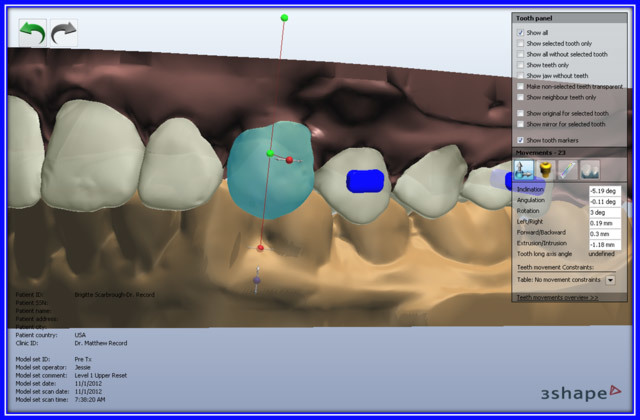Click the Rotation value field

point(603,212)
